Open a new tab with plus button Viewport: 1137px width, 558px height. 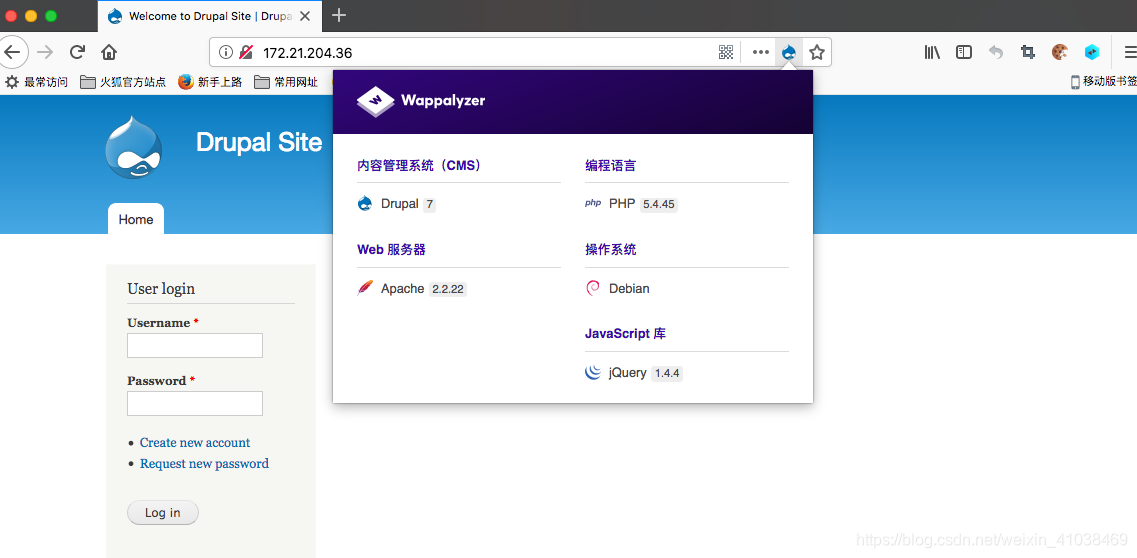tap(339, 15)
